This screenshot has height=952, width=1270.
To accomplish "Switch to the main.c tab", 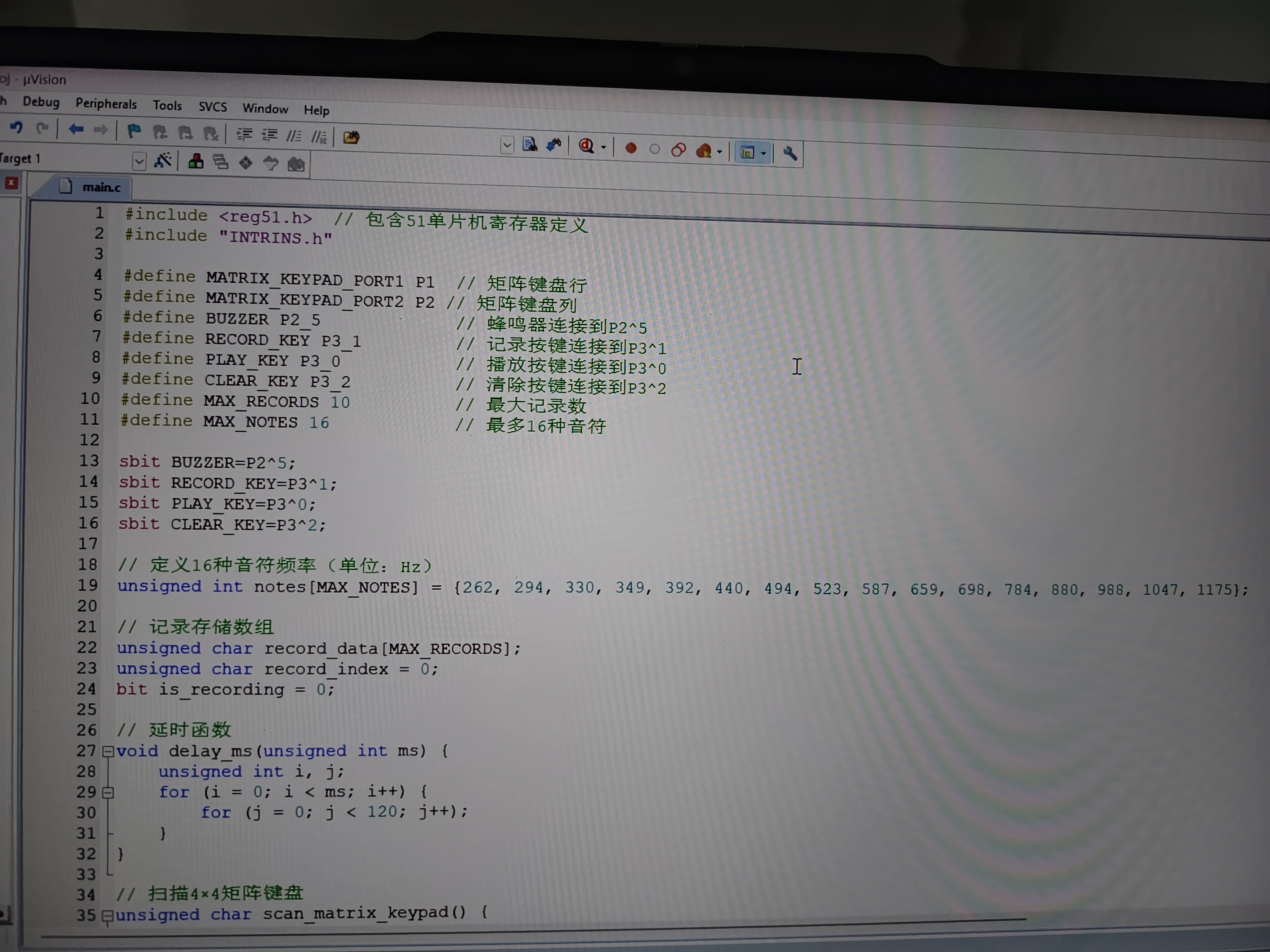I will point(100,187).
